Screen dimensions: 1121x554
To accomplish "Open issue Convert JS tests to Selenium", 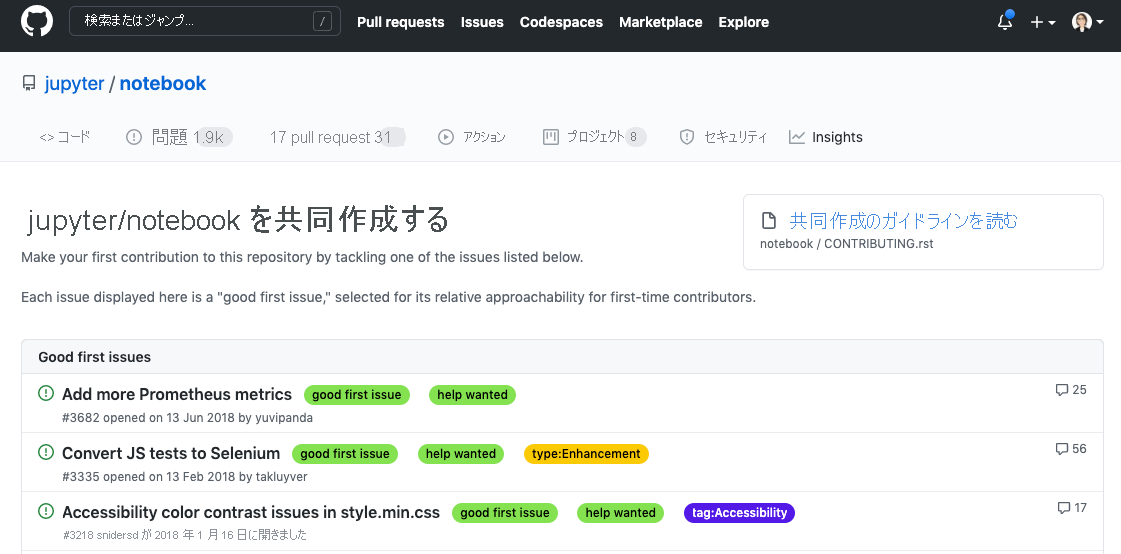I will [x=171, y=453].
